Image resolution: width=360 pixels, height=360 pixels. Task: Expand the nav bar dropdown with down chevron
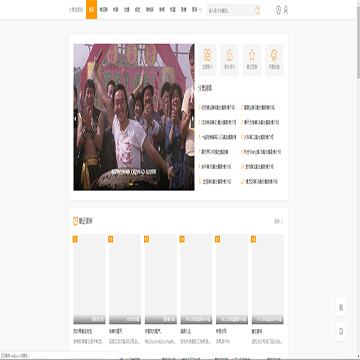(x=197, y=10)
